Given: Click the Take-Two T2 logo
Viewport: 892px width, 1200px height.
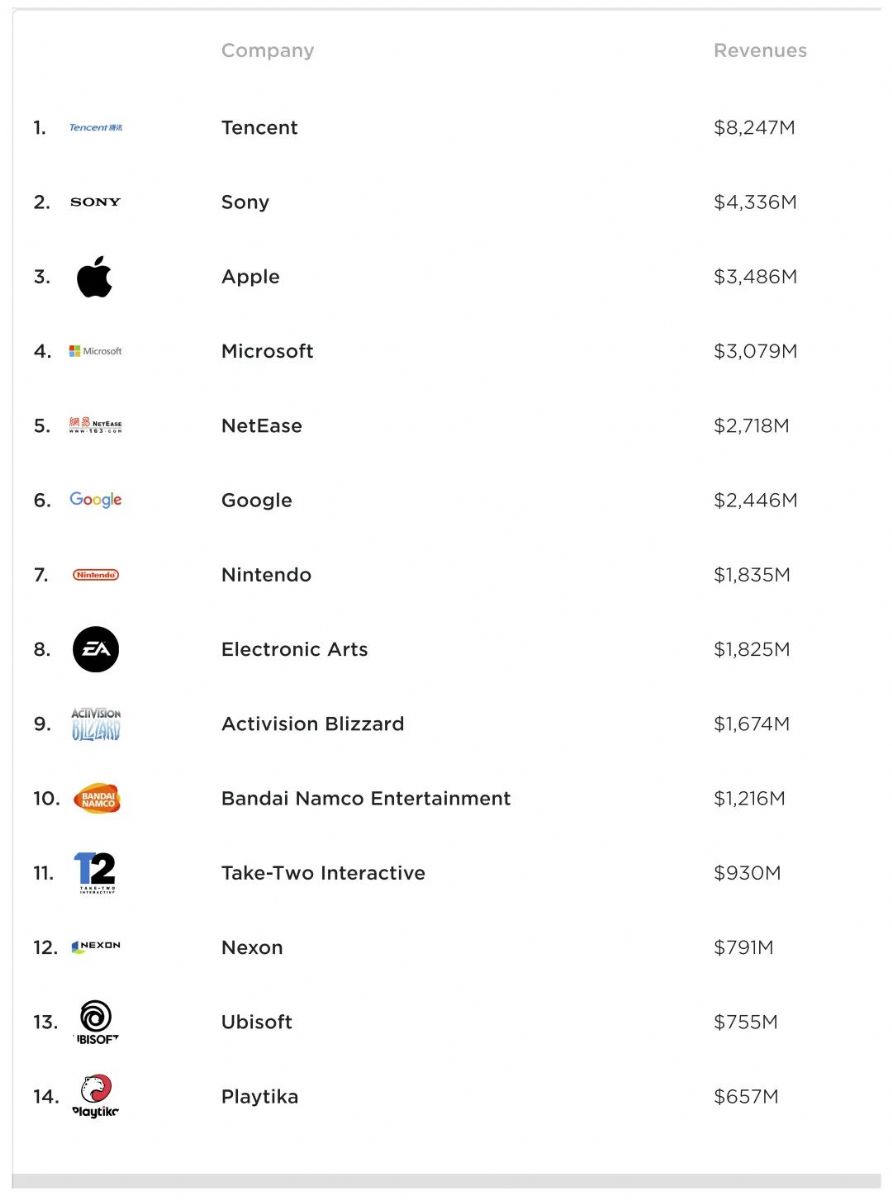Looking at the screenshot, I should point(96,873).
